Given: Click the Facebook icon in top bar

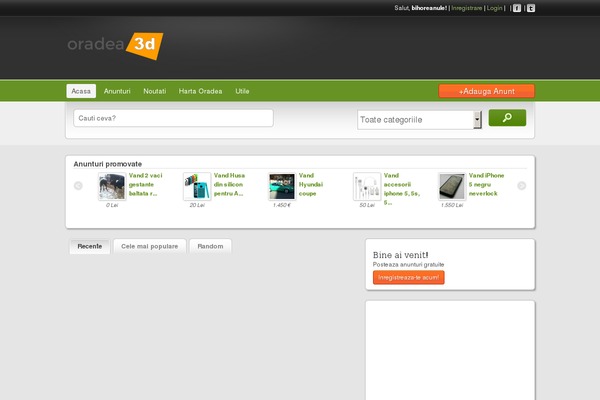Looking at the screenshot, I should coord(517,8).
